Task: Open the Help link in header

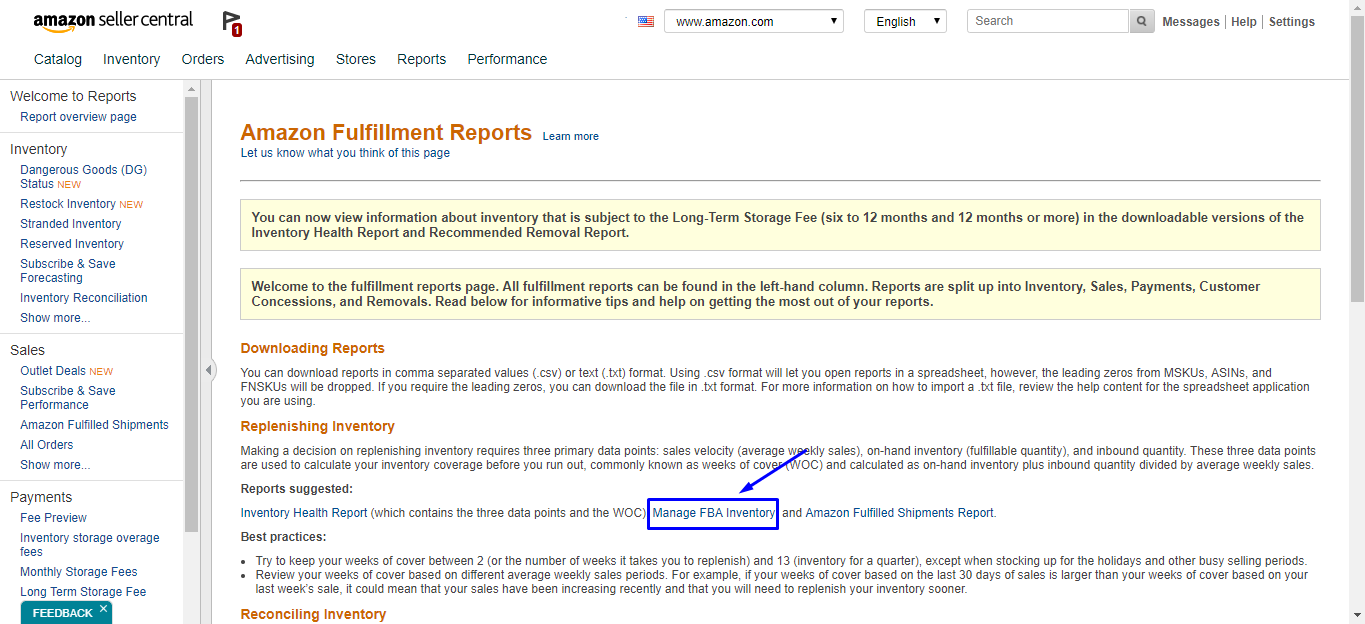Action: [x=1244, y=22]
